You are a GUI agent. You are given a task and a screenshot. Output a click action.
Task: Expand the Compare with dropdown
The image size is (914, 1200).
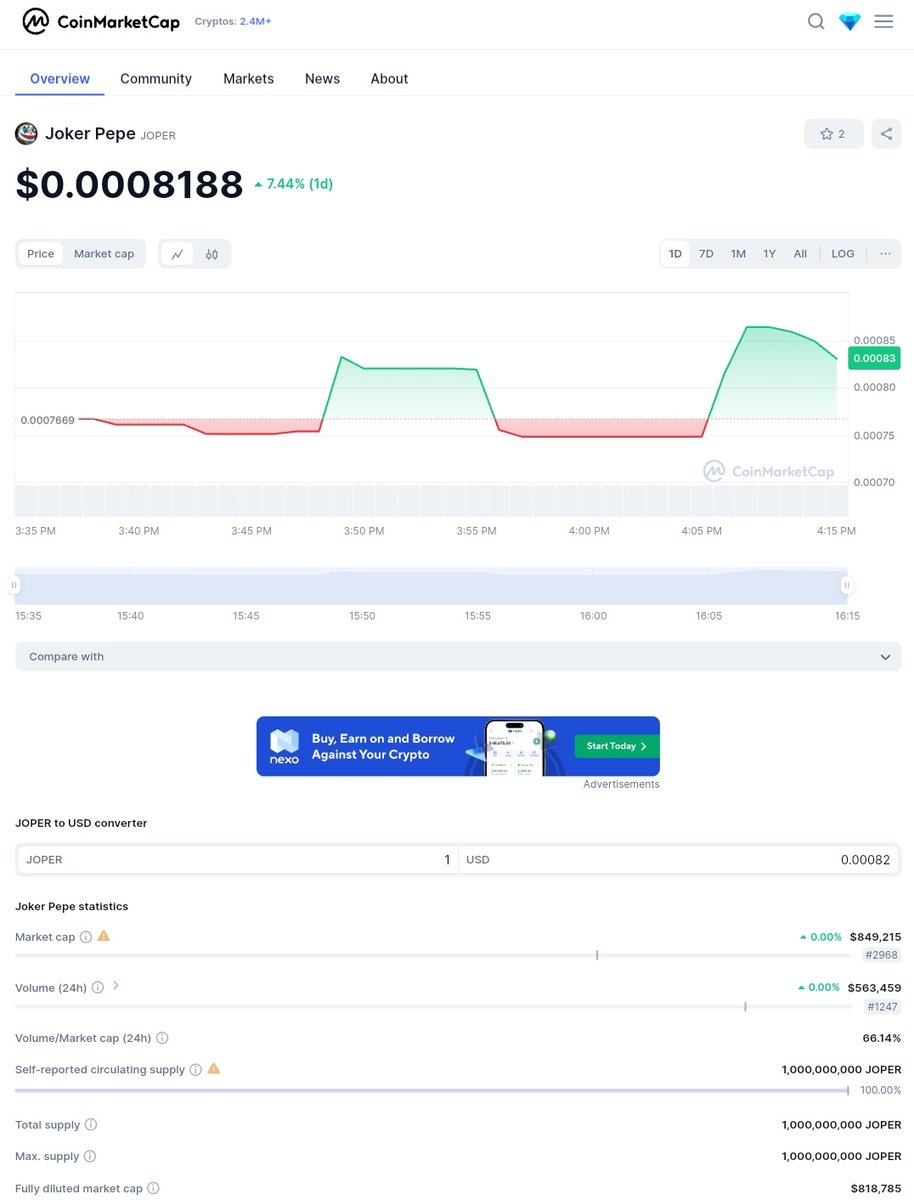tap(457, 657)
